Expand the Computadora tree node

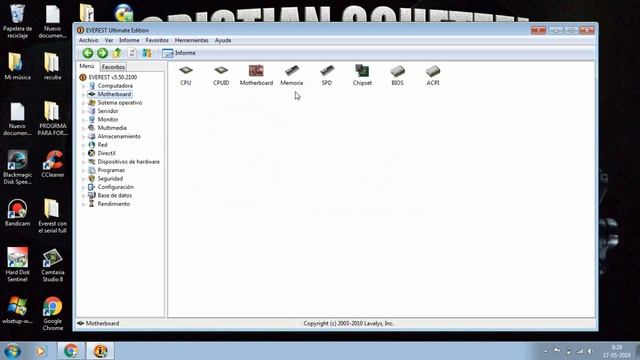[x=84, y=86]
